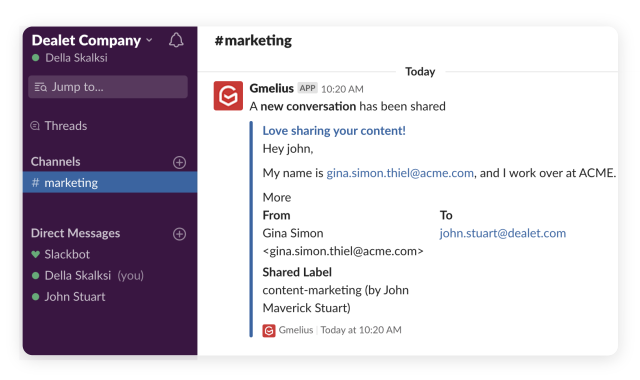Open the Love sharing your content link

tap(334, 131)
